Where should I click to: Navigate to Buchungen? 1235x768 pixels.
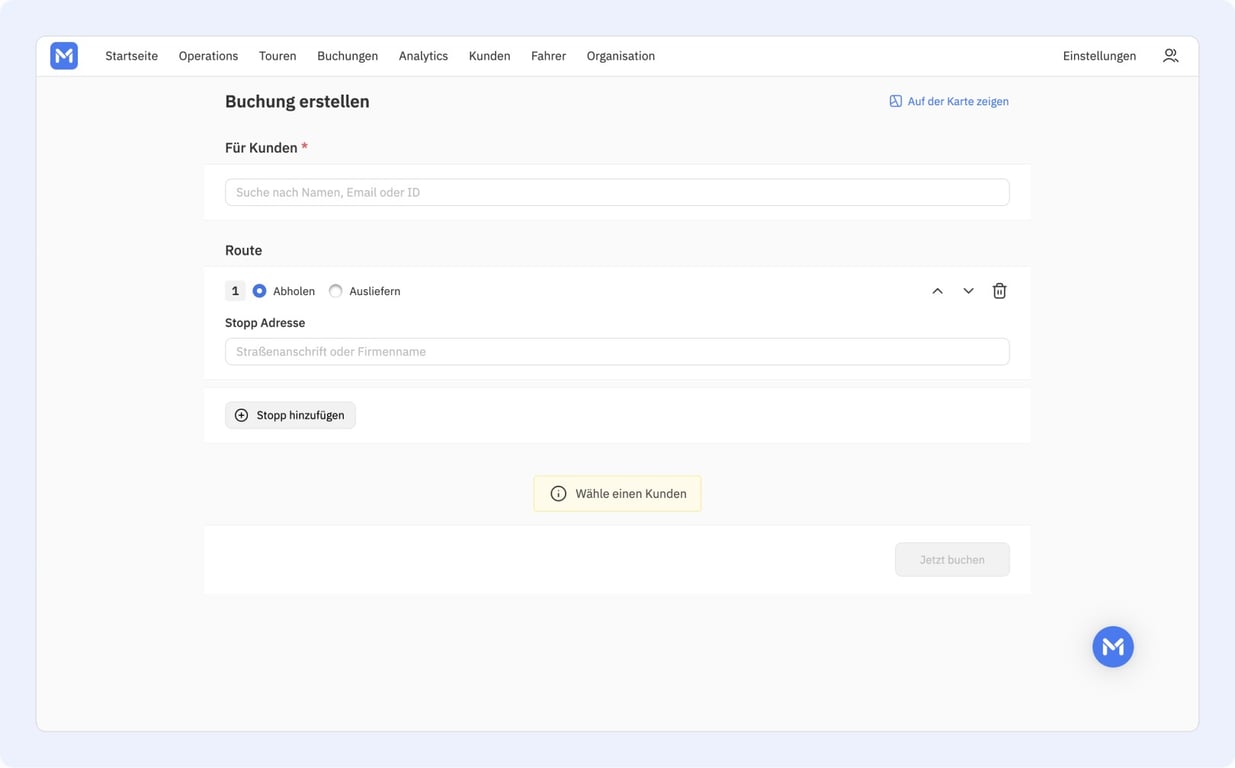[347, 56]
